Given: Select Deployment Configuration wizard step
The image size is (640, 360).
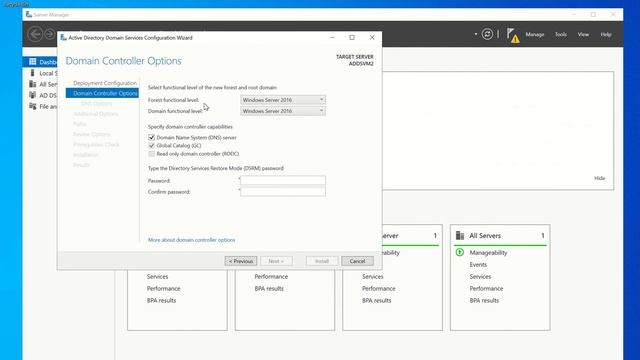Looking at the screenshot, I should tap(105, 83).
